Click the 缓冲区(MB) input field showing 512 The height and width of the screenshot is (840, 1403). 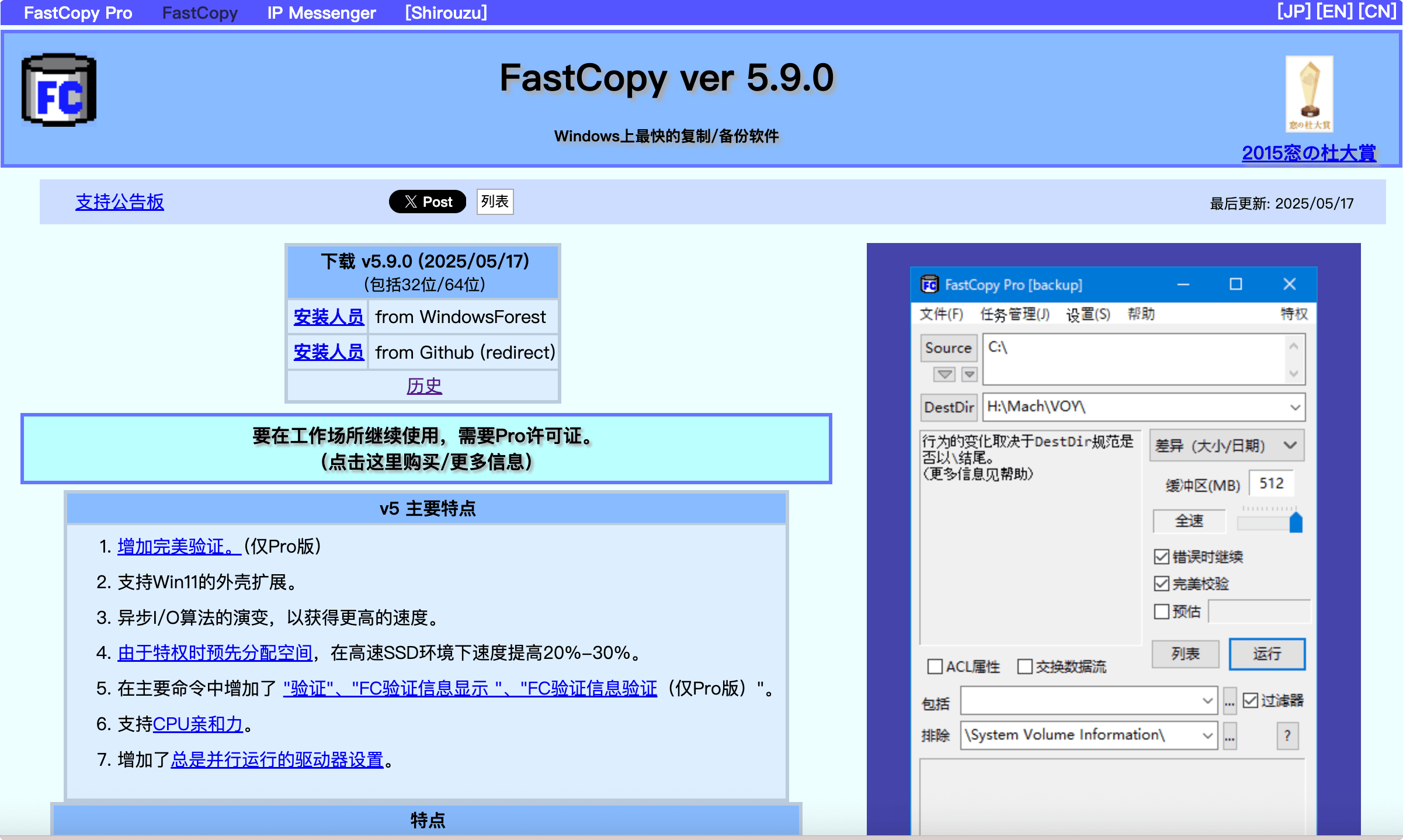[1271, 484]
